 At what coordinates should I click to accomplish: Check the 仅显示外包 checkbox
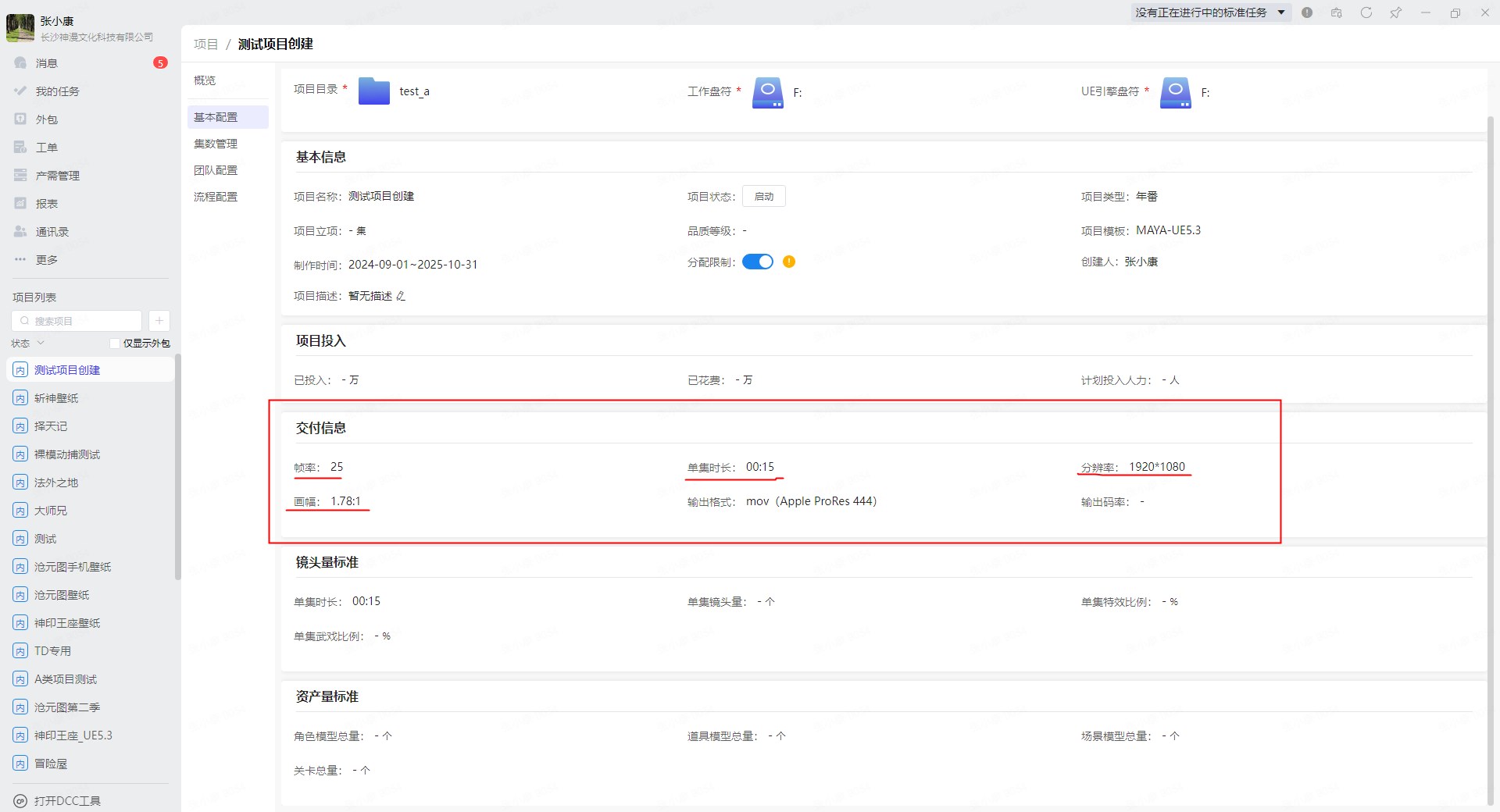coord(115,344)
